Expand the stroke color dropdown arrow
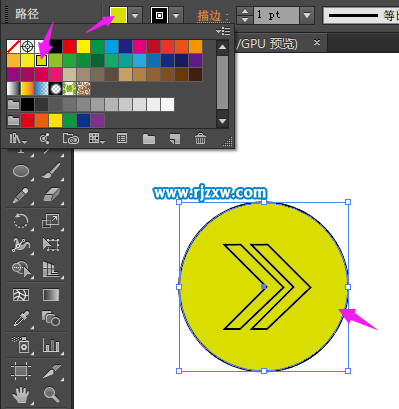Screen dimensions: 399x409 click(176, 15)
